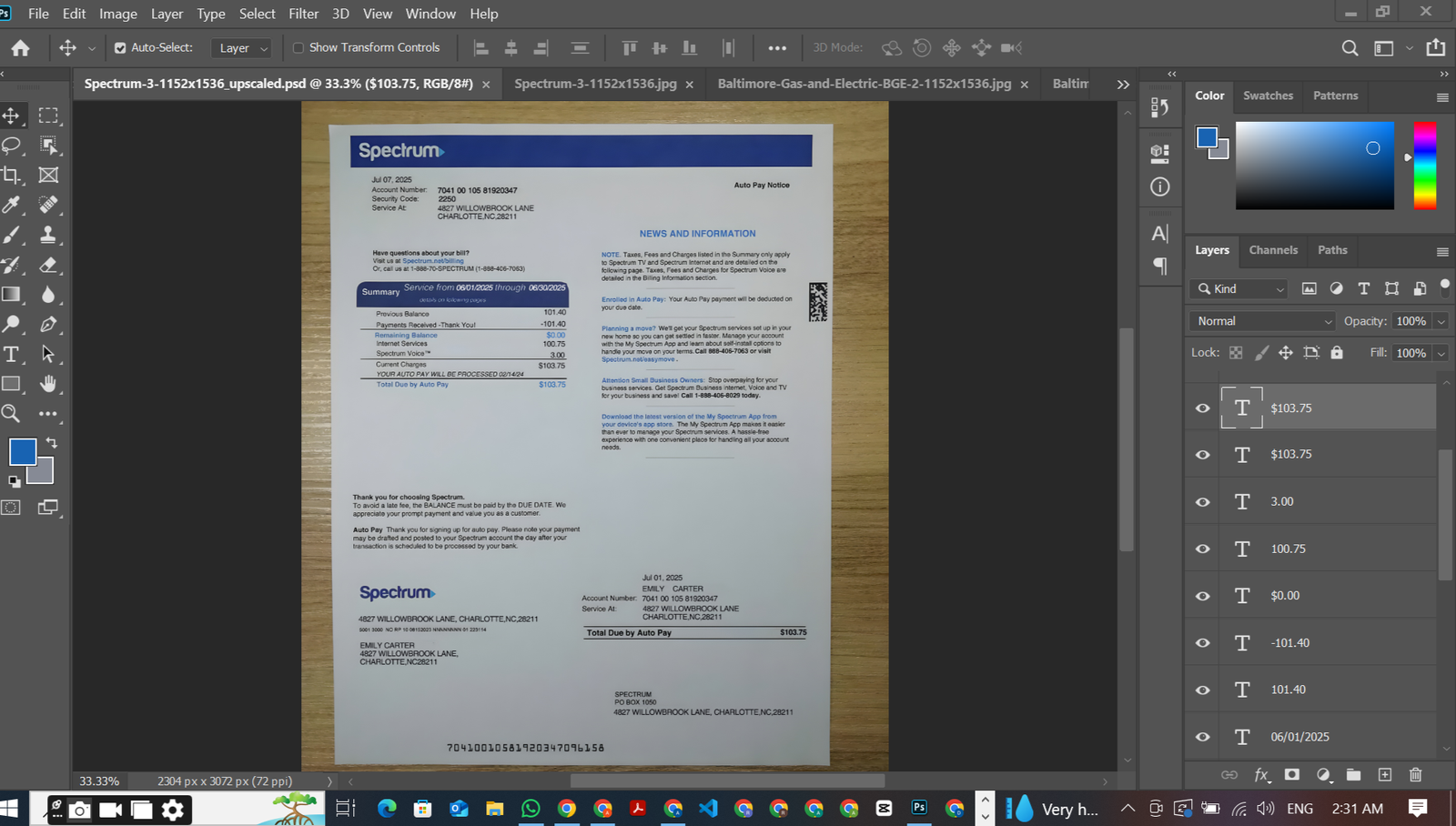Toggle the layer filter on/off switch
The width and height of the screenshot is (1456, 826).
click(x=1444, y=287)
